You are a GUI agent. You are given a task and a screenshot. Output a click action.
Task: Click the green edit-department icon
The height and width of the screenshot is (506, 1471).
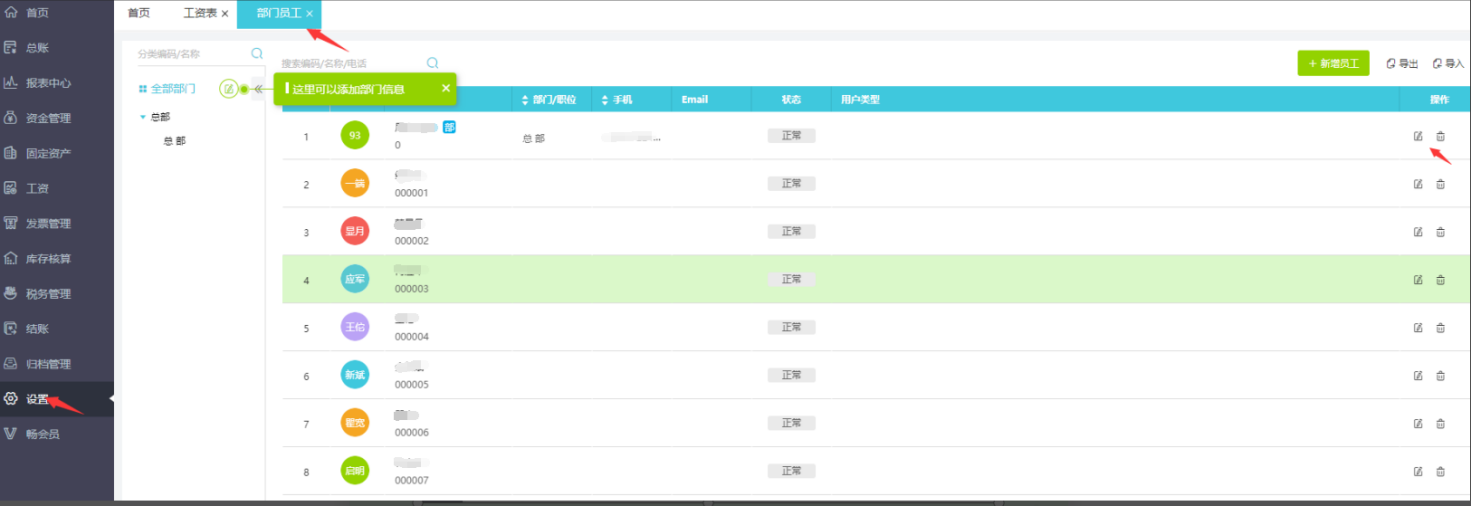[228, 89]
